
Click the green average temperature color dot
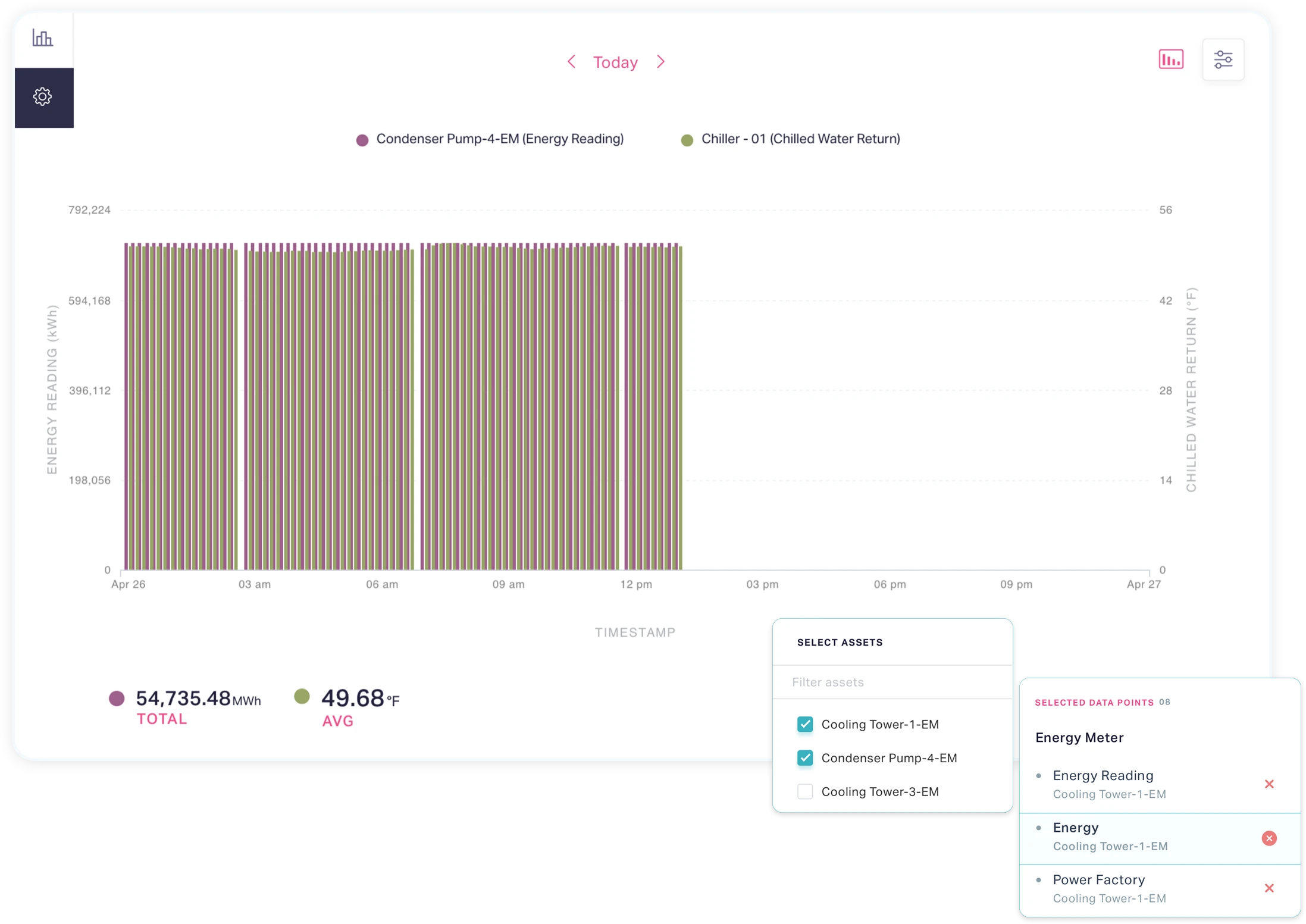302,696
